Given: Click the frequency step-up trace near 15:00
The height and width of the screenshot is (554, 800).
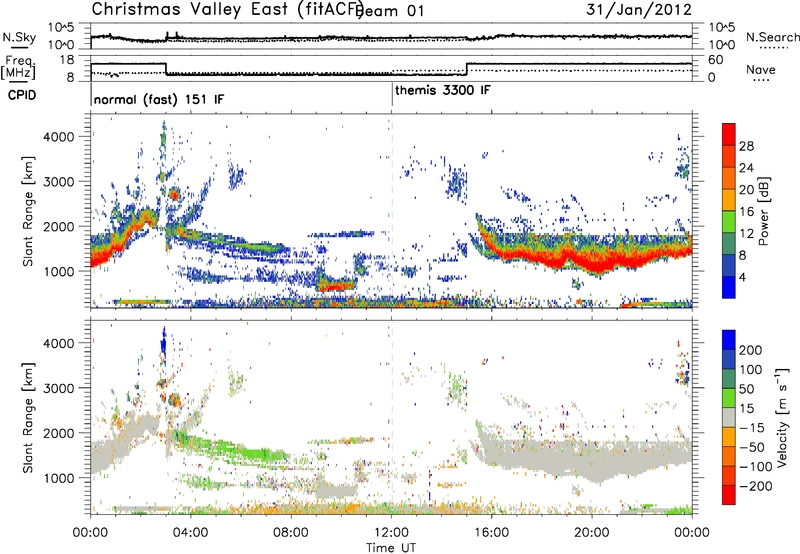Looking at the screenshot, I should pos(467,69).
